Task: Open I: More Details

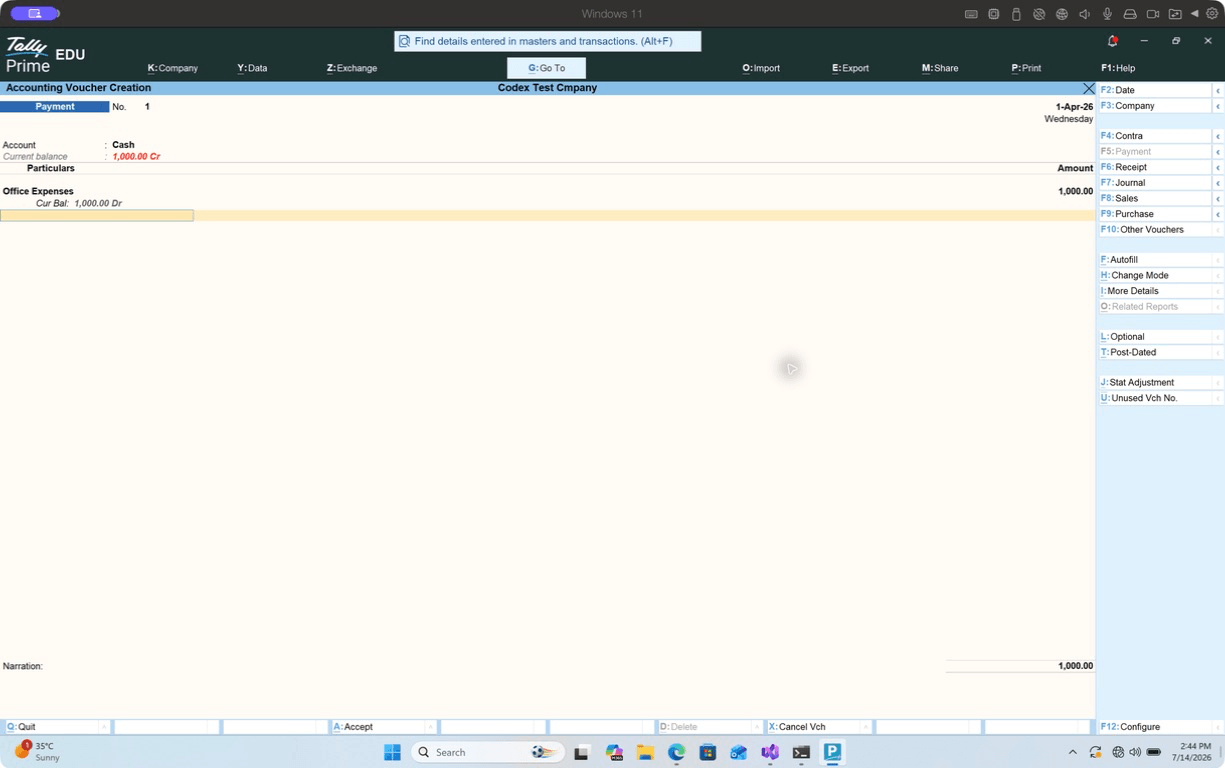Action: (x=1155, y=291)
